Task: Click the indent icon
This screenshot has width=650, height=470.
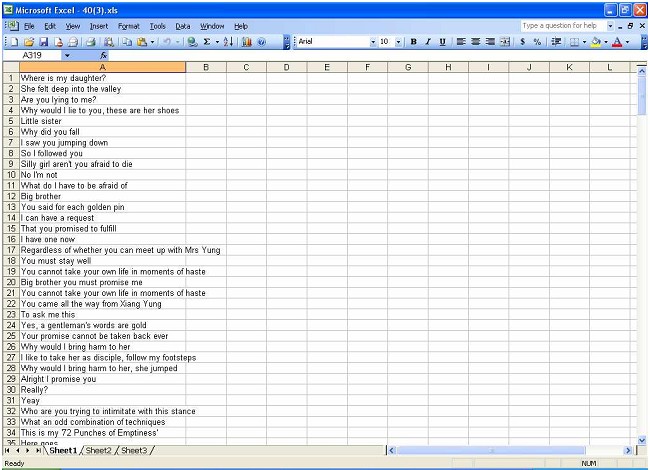Action: (x=556, y=41)
